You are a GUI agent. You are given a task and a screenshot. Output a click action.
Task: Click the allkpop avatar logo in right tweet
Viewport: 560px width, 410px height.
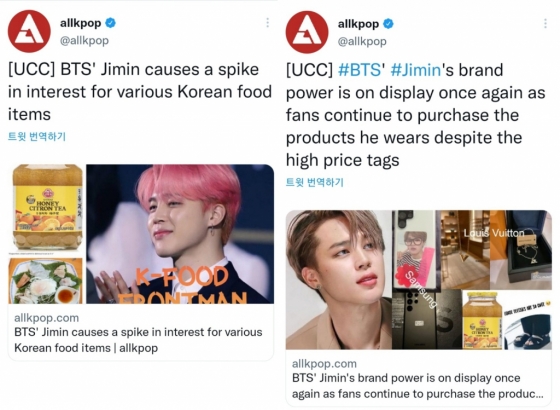tap(307, 32)
